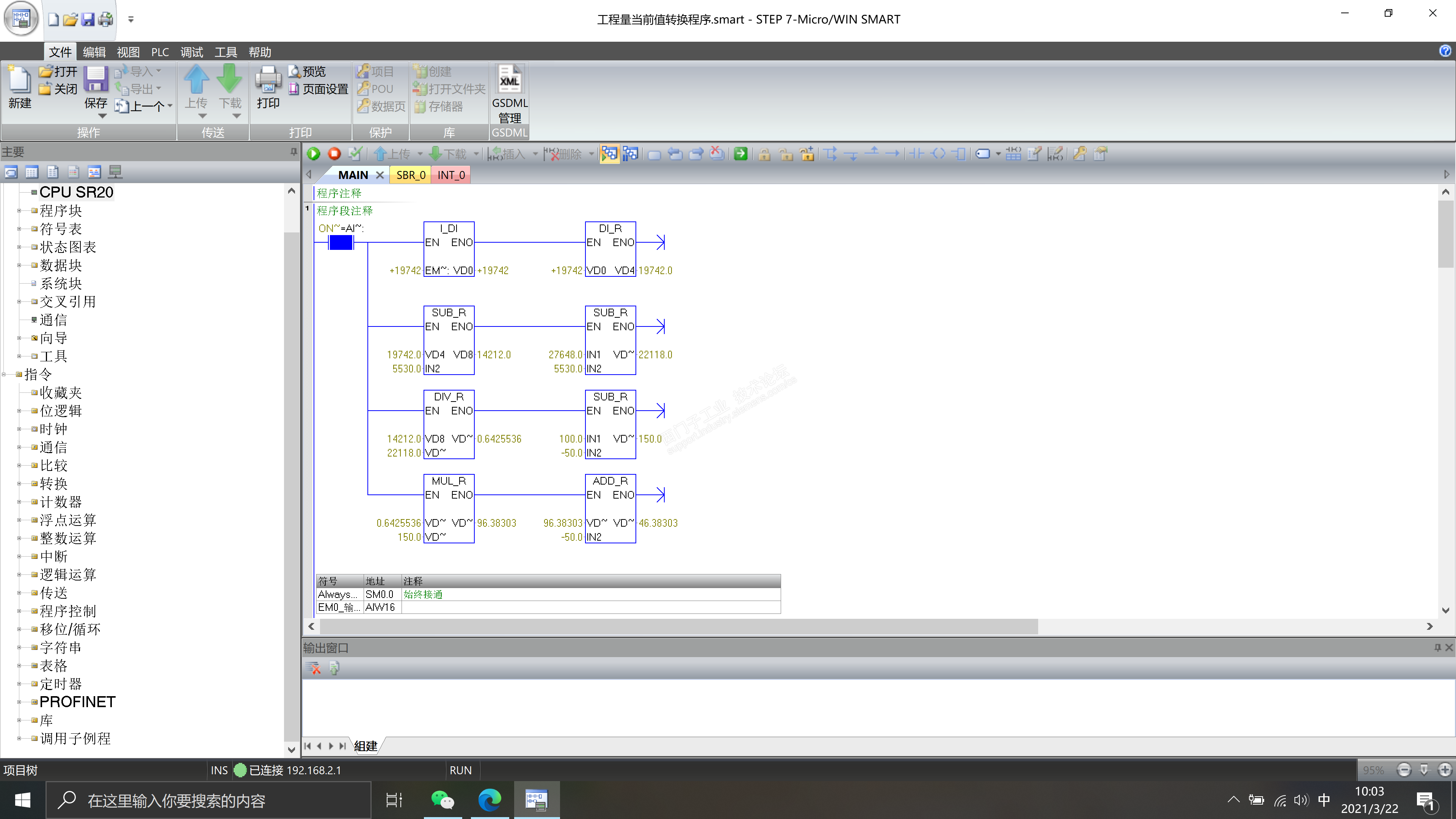This screenshot has height=819, width=1456.
Task: Toggle auto-hide pin on 主要 panel
Action: [x=293, y=152]
